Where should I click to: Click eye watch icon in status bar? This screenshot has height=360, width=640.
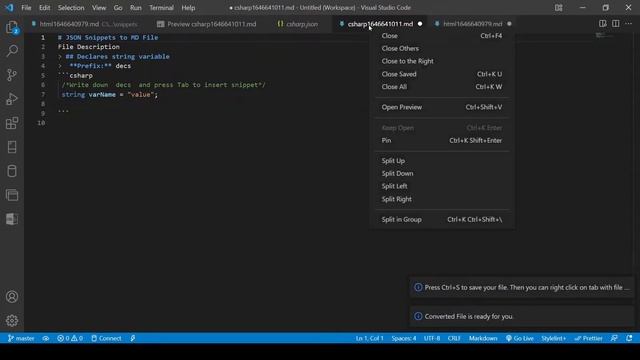click(x=46, y=338)
